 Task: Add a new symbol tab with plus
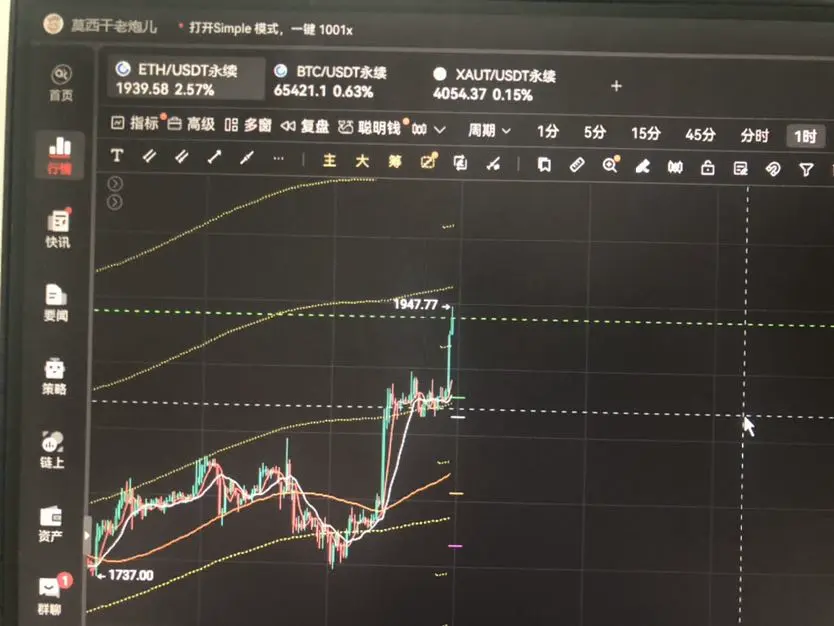pyautogui.click(x=616, y=86)
